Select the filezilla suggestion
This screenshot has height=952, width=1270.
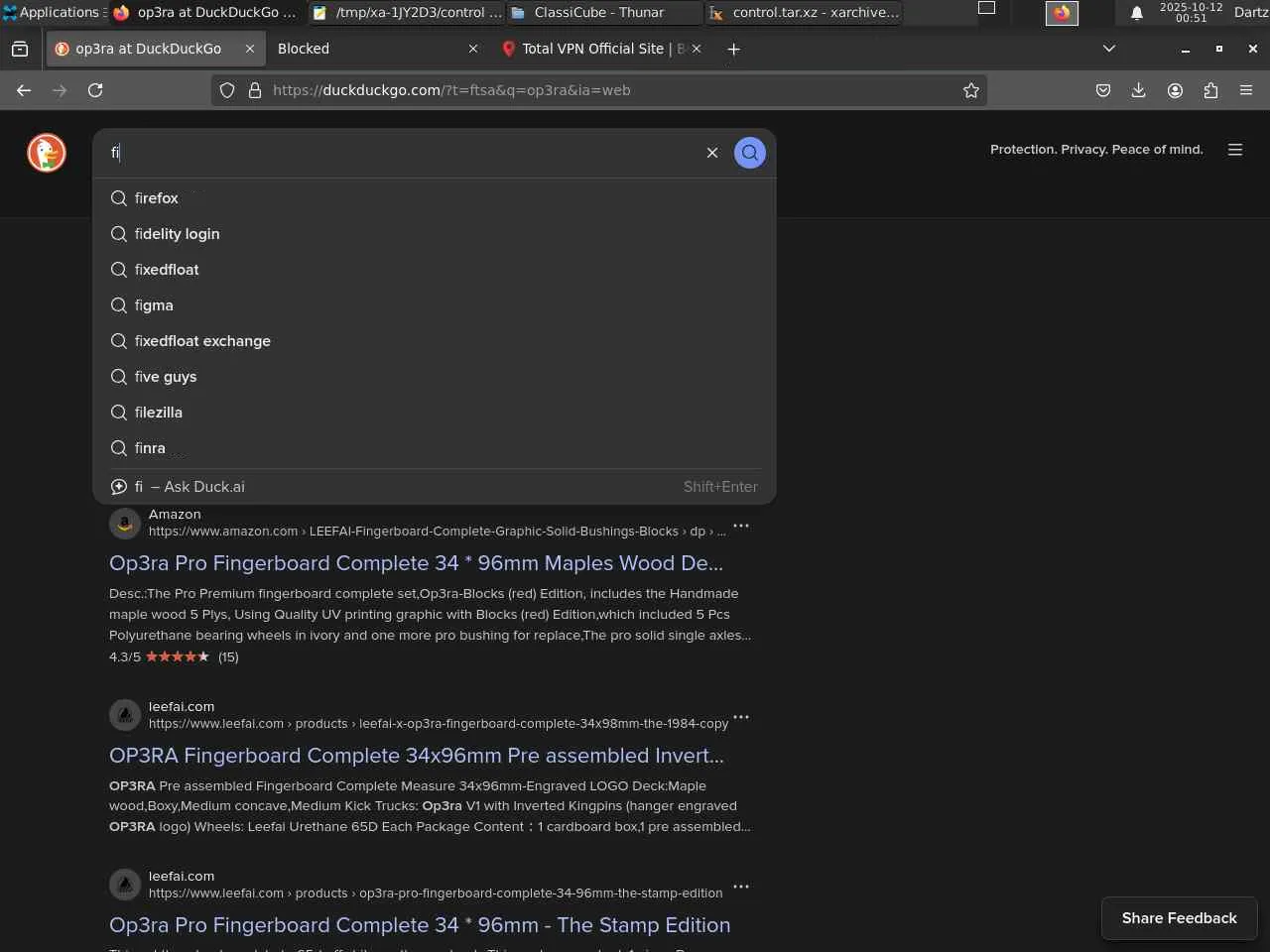[x=435, y=413]
